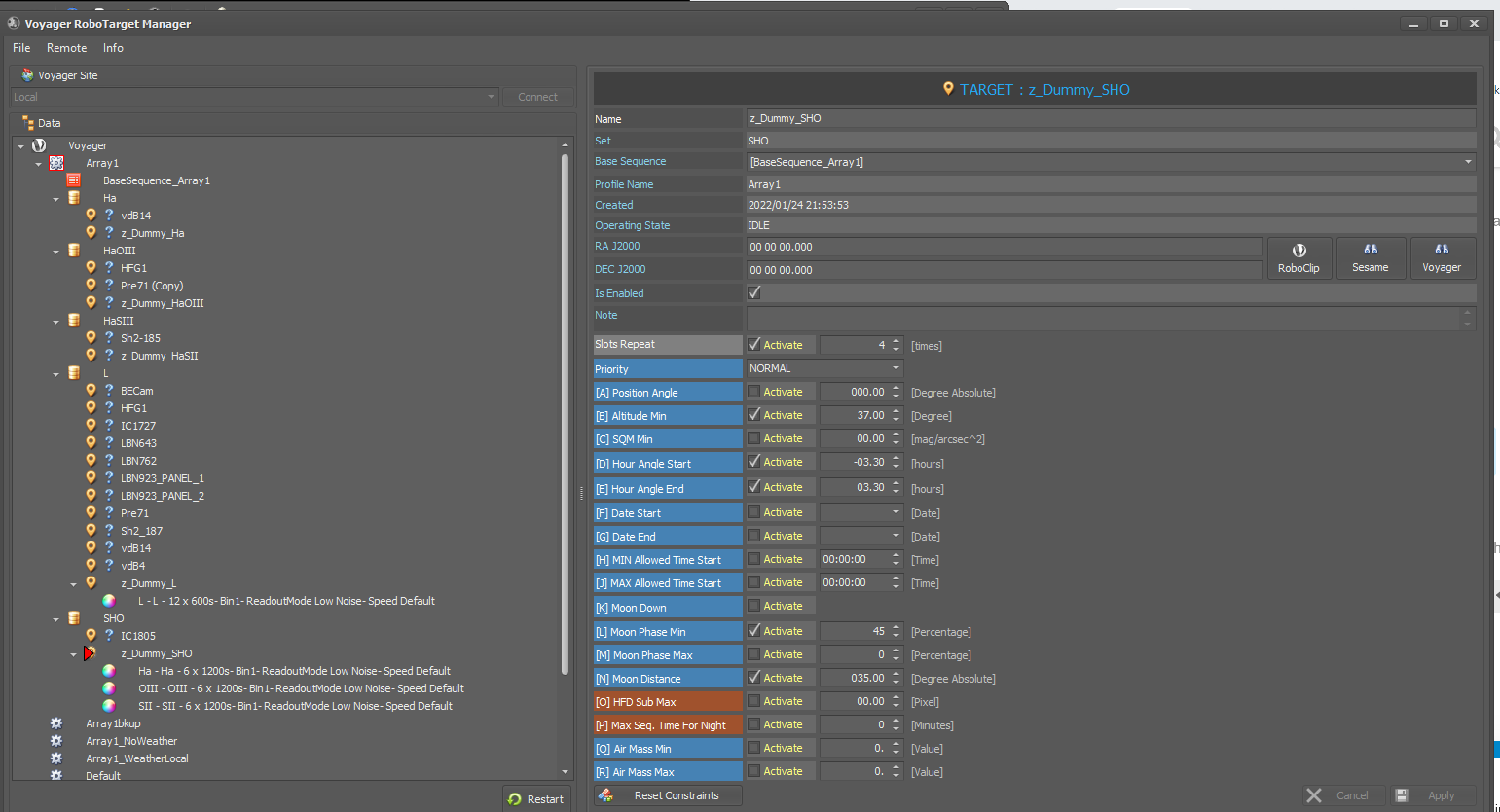Collapse the Array1 tree node

[38, 164]
